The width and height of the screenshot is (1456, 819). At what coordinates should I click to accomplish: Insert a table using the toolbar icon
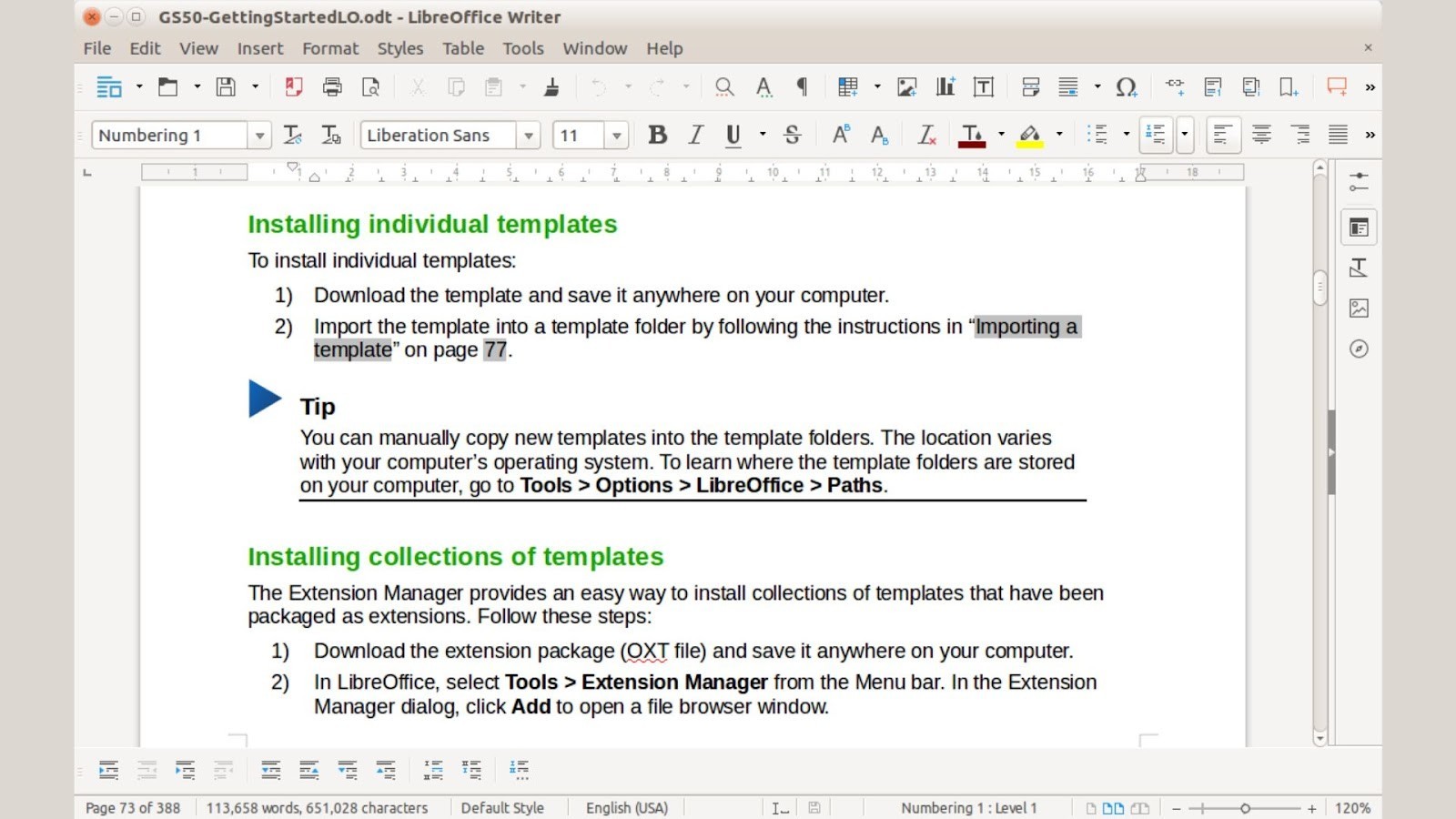pyautogui.click(x=848, y=86)
